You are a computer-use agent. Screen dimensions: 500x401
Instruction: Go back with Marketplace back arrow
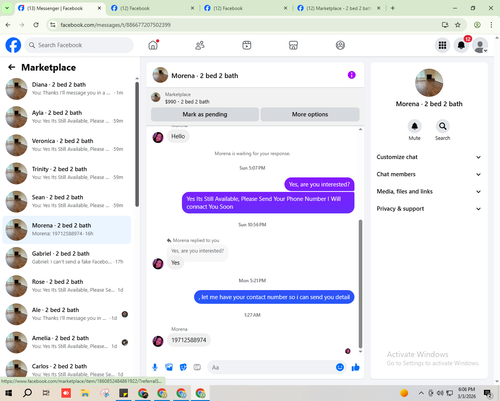click(x=12, y=67)
